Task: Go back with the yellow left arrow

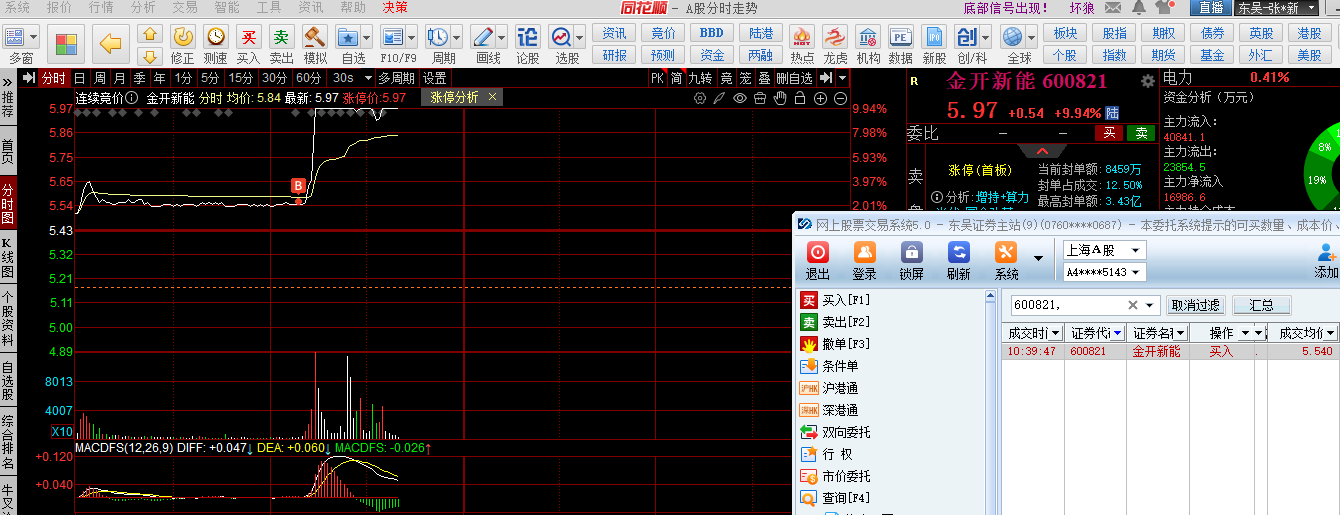Action: (111, 44)
